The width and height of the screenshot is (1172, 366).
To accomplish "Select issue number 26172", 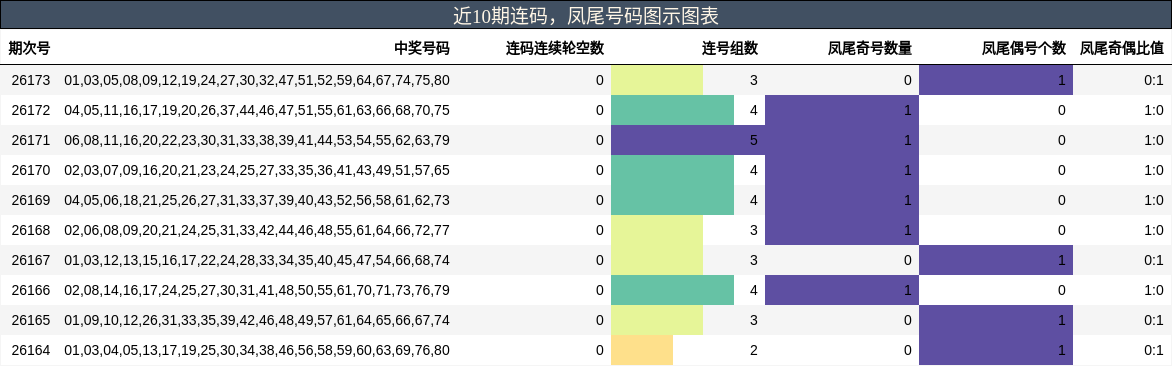I will pos(31,110).
